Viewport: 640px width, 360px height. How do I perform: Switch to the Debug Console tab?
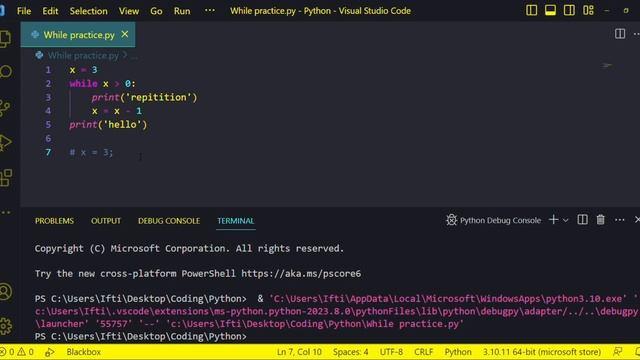pyautogui.click(x=169, y=221)
